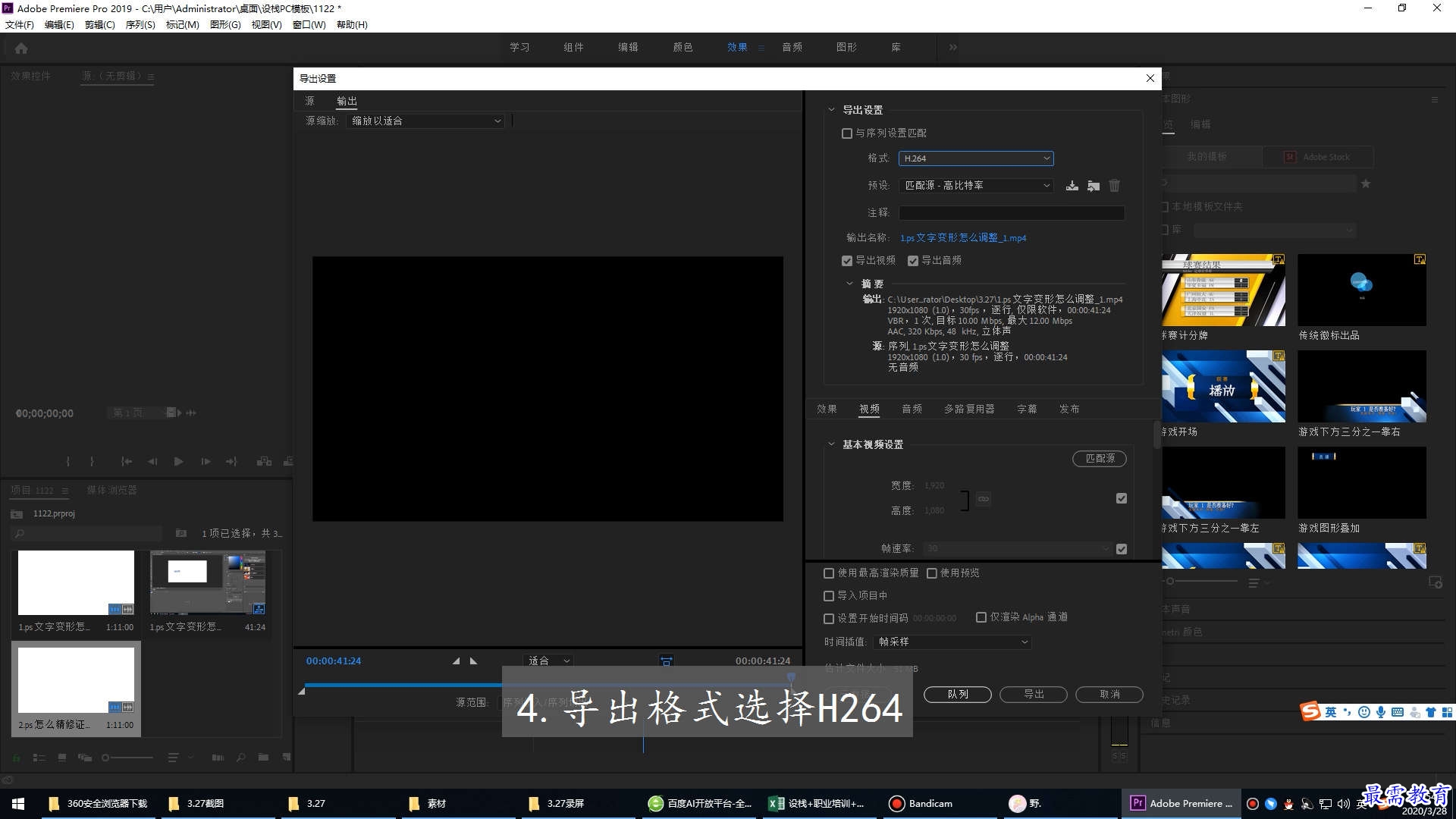Click list view icon in project panel
1456x819 pixels.
(x=39, y=758)
